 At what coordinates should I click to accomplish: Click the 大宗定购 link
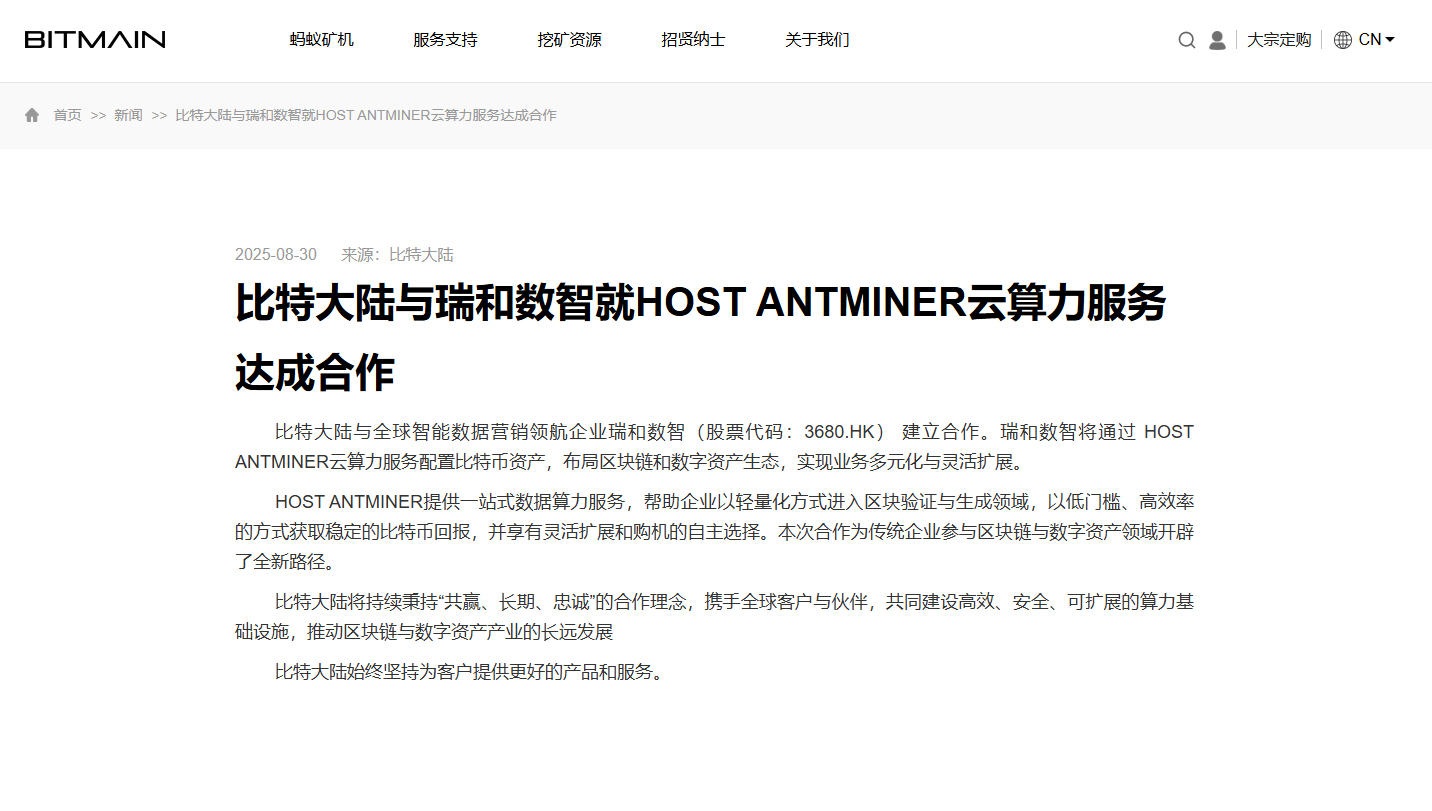[1278, 39]
